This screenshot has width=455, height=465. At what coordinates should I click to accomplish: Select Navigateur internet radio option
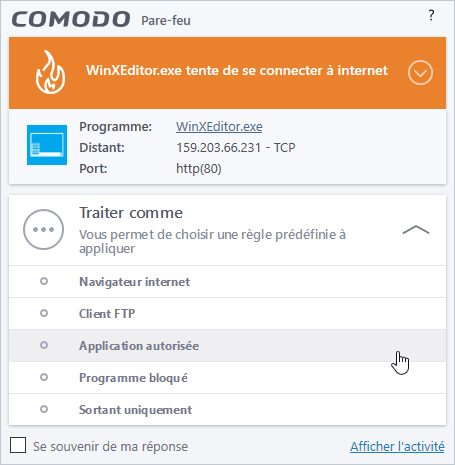(44, 281)
